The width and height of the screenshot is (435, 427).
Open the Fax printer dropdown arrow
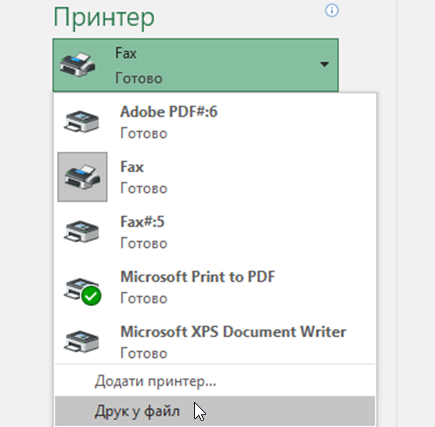point(324,64)
